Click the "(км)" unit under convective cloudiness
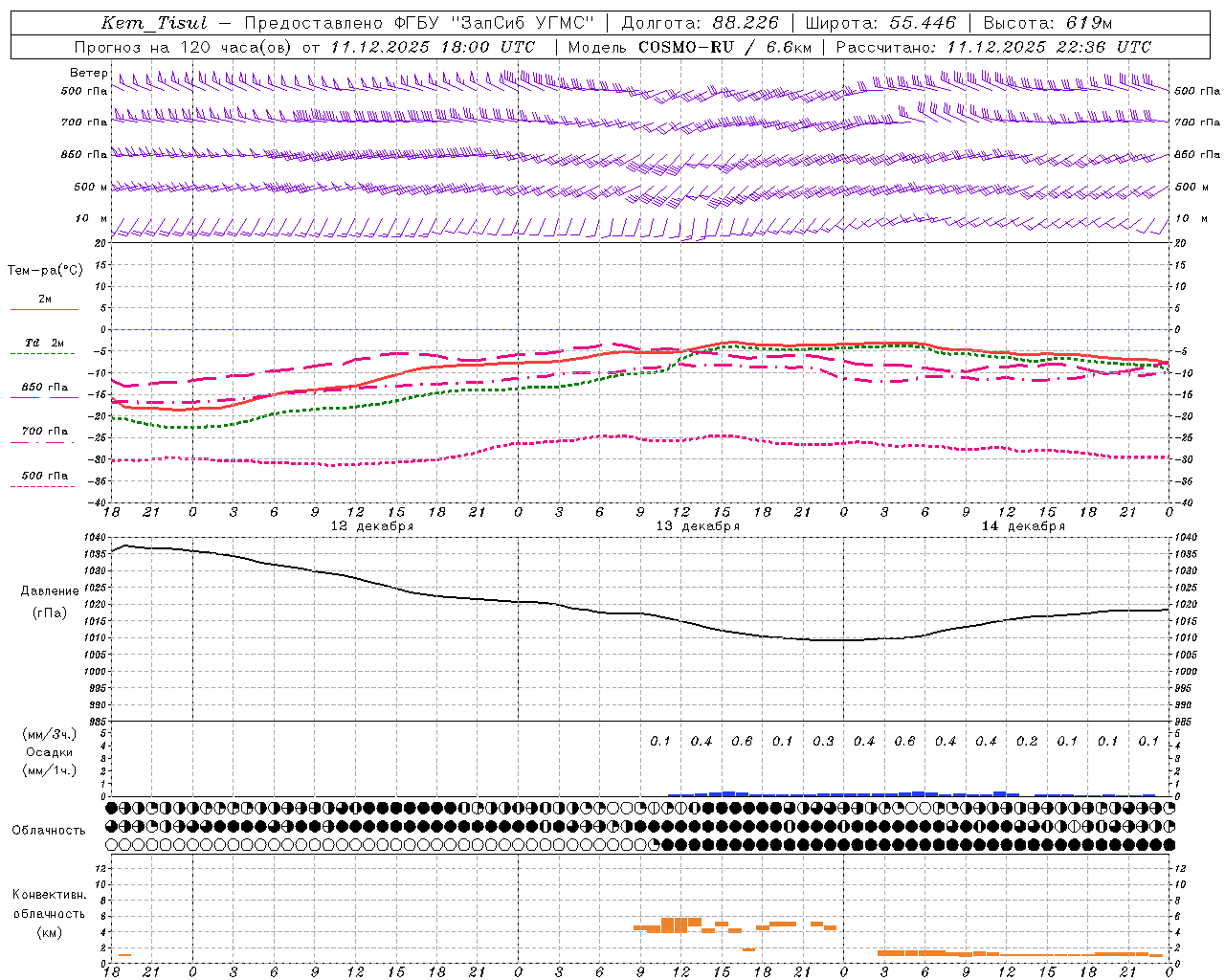1225x980 pixels. point(50,932)
